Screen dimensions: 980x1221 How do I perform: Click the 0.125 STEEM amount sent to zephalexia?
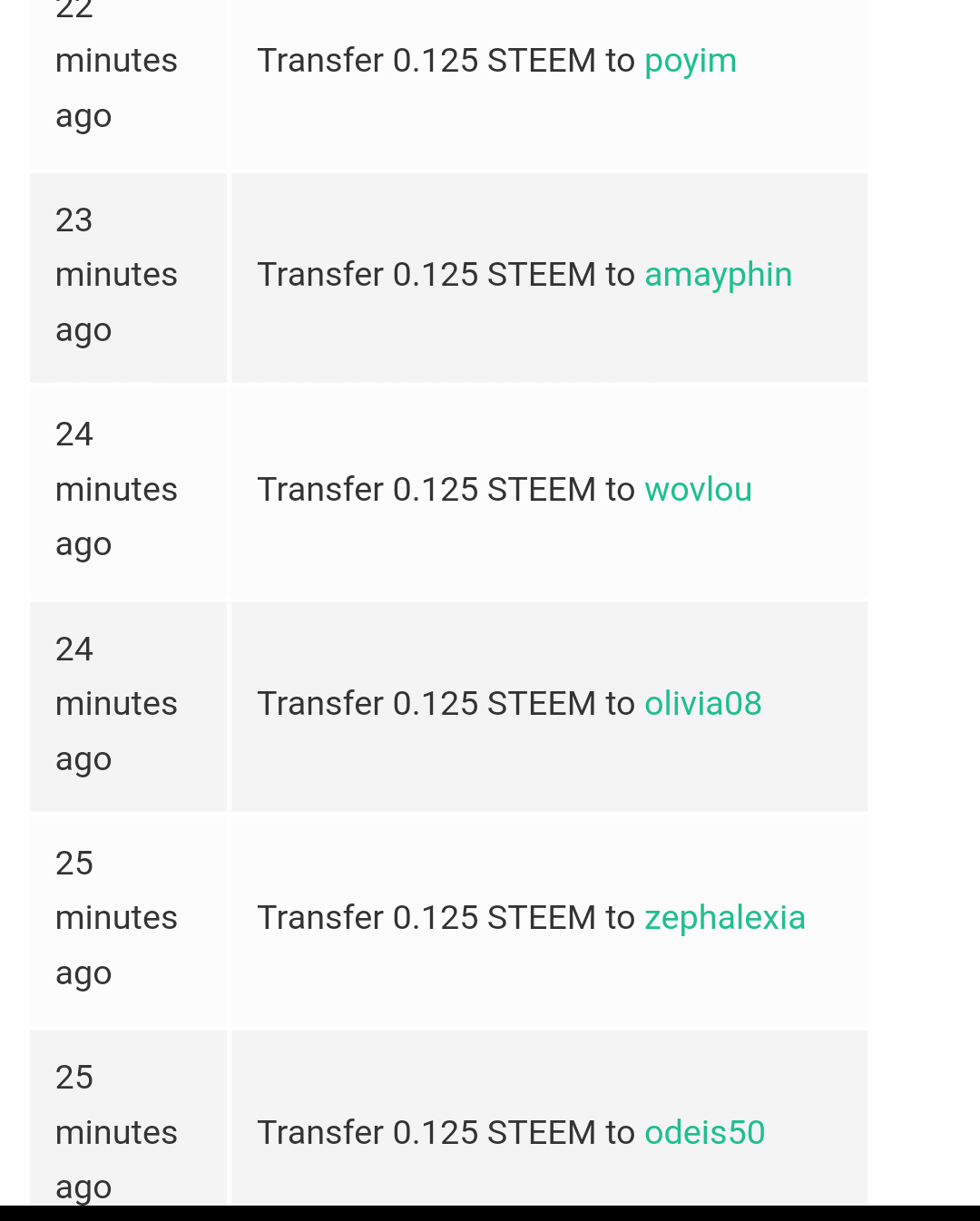pos(494,918)
